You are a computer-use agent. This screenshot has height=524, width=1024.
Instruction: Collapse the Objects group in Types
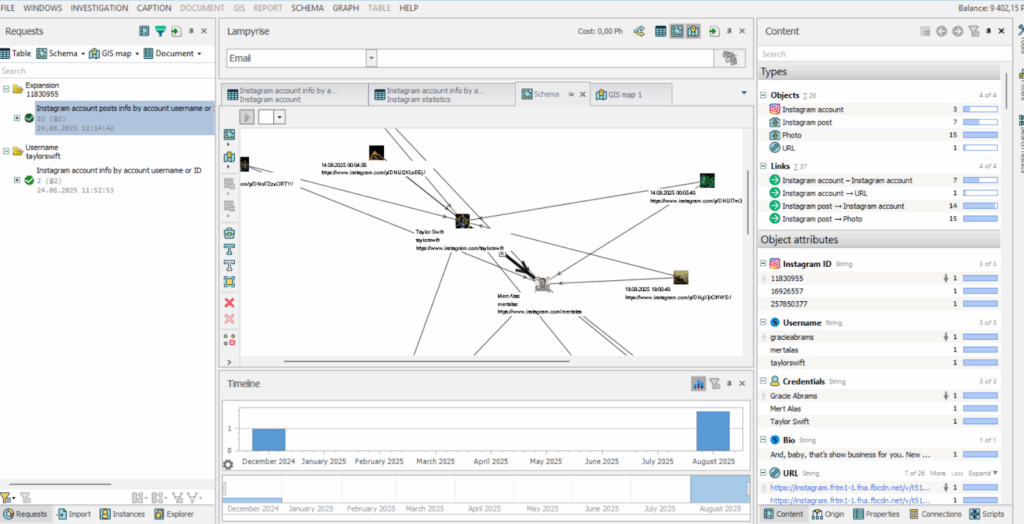click(763, 95)
